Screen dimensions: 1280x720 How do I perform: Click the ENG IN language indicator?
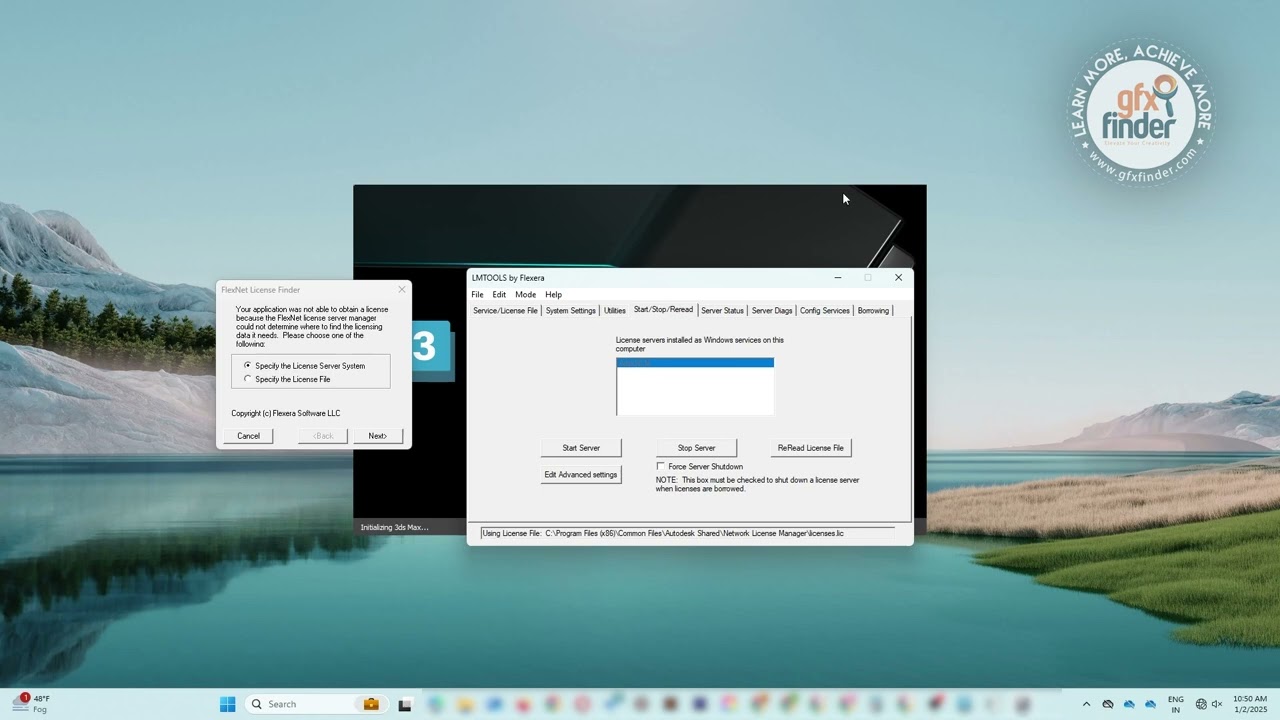[x=1176, y=704]
